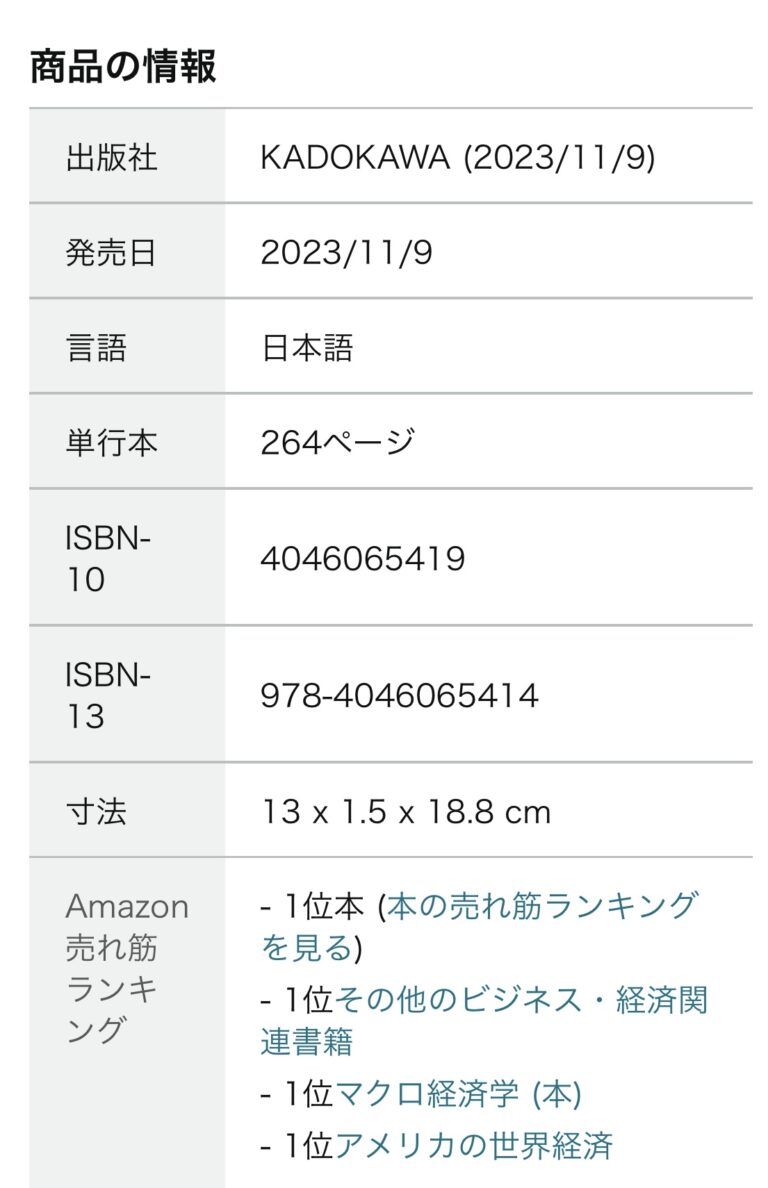The width and height of the screenshot is (768, 1188).
Task: Click the 言語 row label
Action: (x=96, y=348)
